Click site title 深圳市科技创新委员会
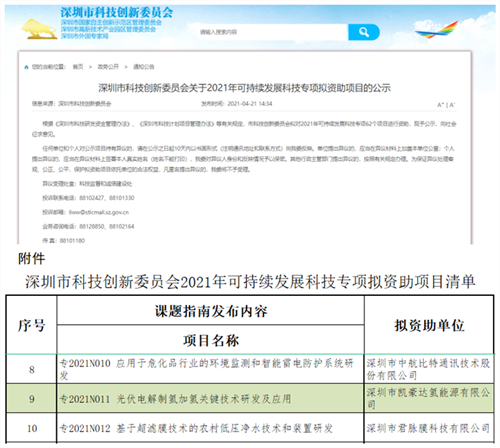Viewport: 500px width, 448px height. coord(117,13)
